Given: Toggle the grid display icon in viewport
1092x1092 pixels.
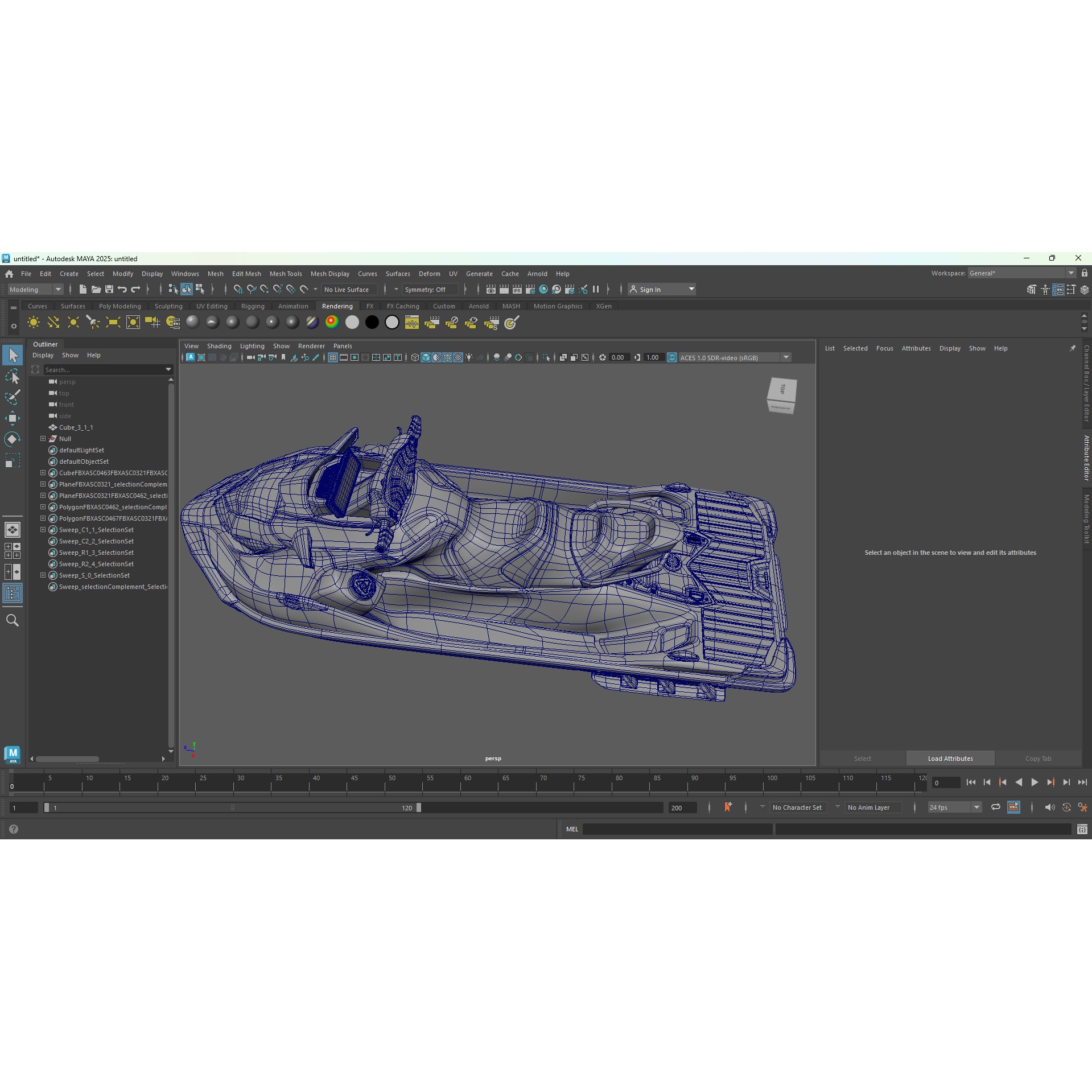Looking at the screenshot, I should point(332,357).
